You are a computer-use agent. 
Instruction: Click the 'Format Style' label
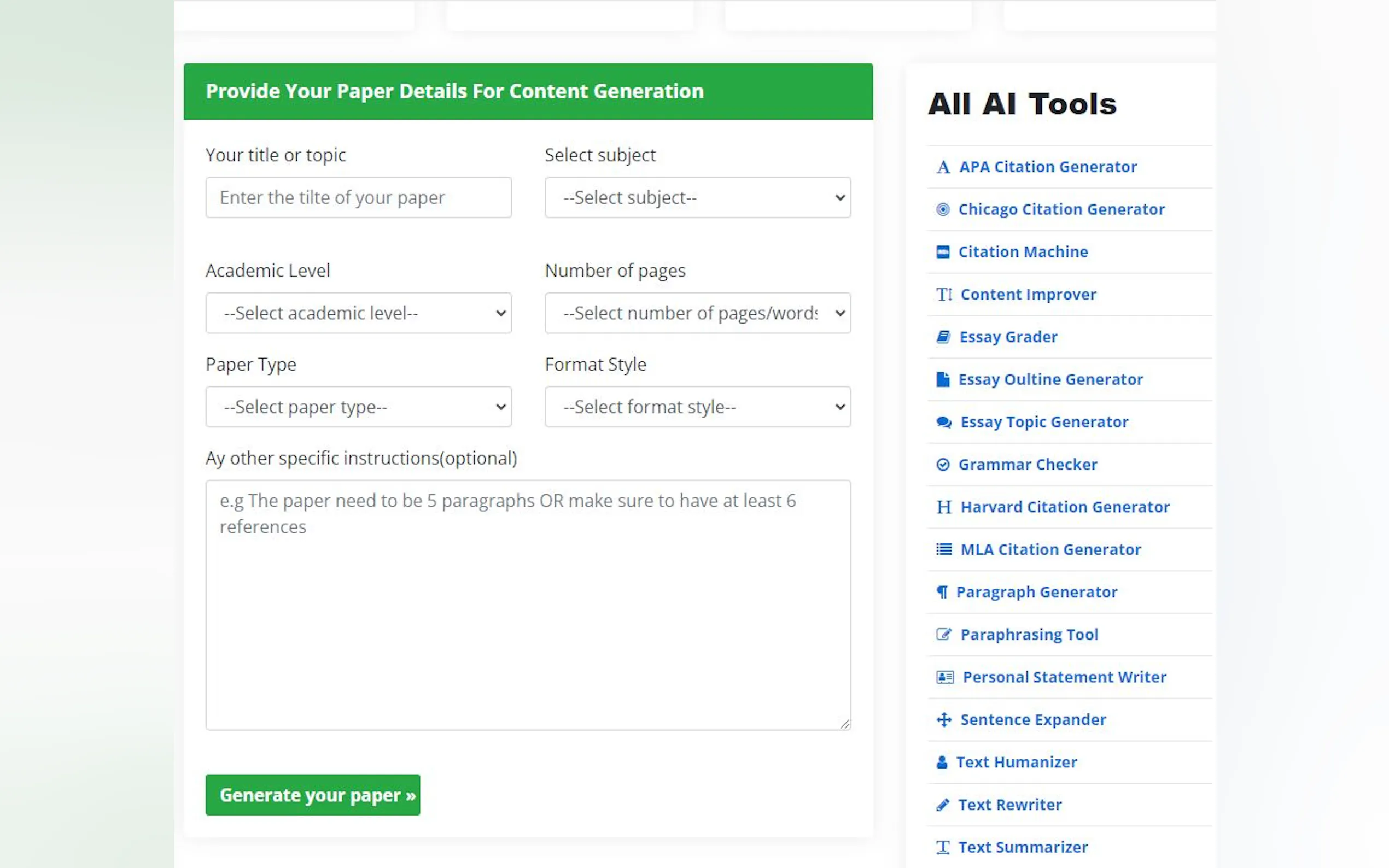click(x=596, y=365)
